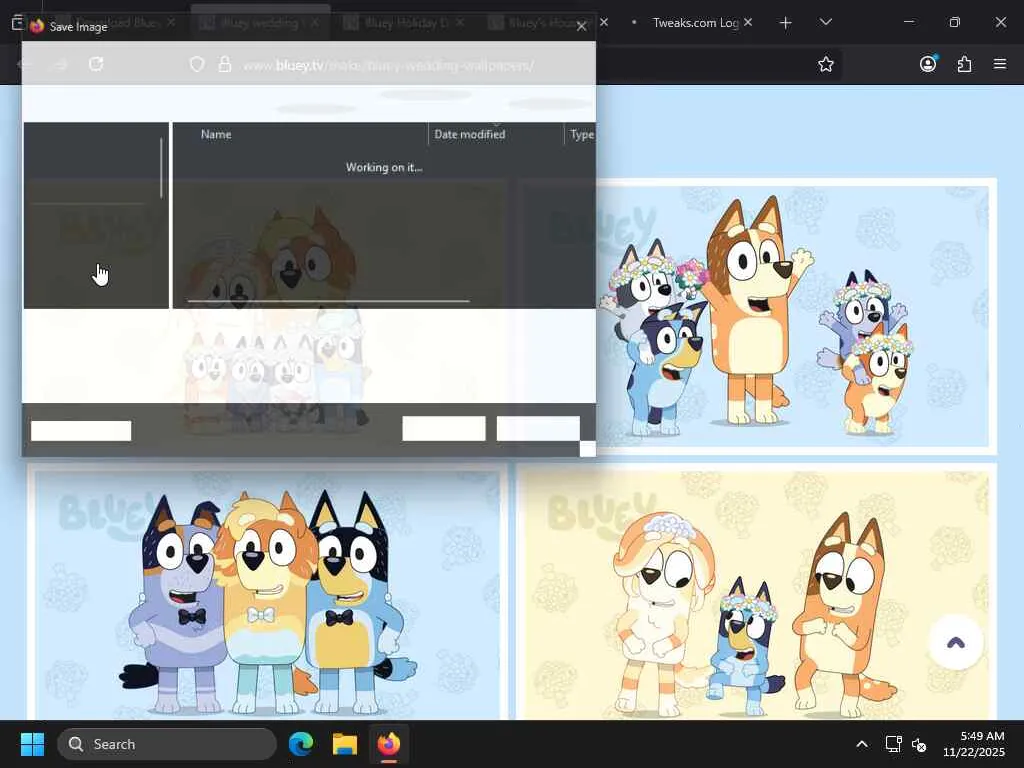Click the Firefox icon in the taskbar
The height and width of the screenshot is (768, 1024).
389,744
